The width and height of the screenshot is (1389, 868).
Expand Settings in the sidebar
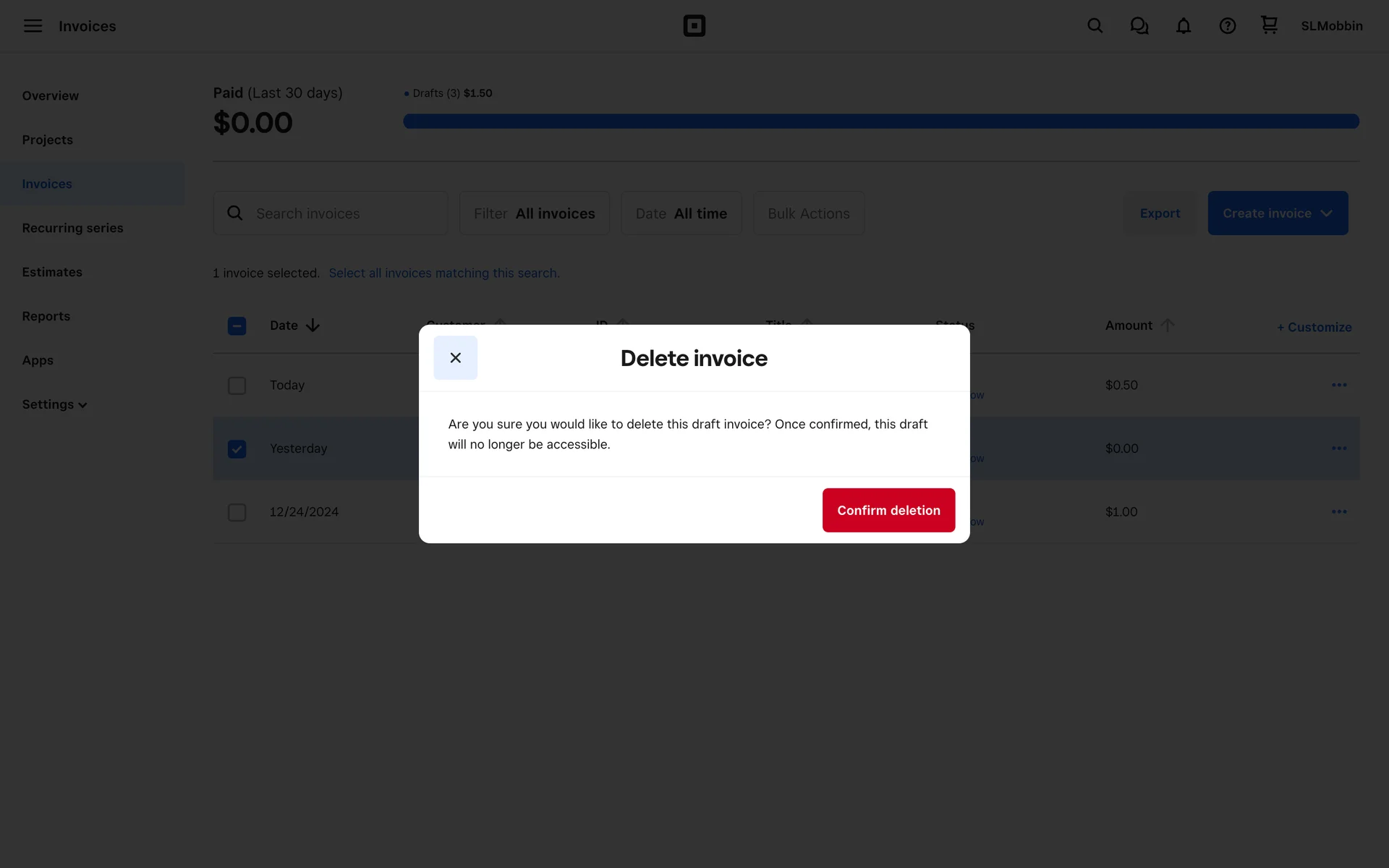click(x=54, y=404)
